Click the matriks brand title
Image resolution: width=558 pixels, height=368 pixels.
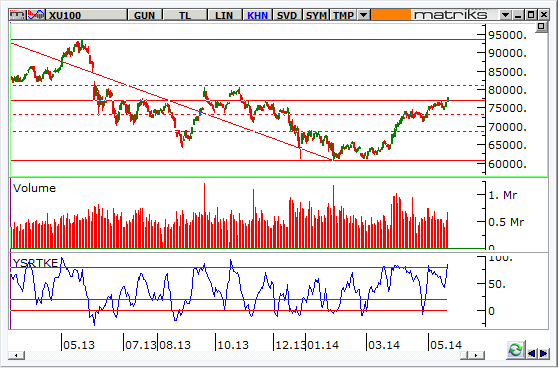pos(451,15)
